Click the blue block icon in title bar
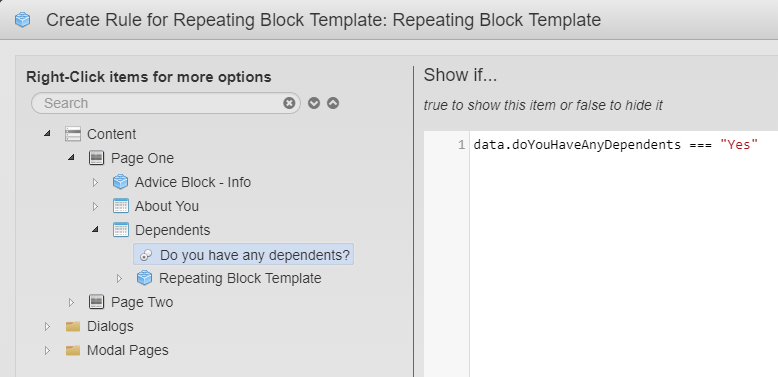778x377 pixels. pyautogui.click(x=22, y=20)
